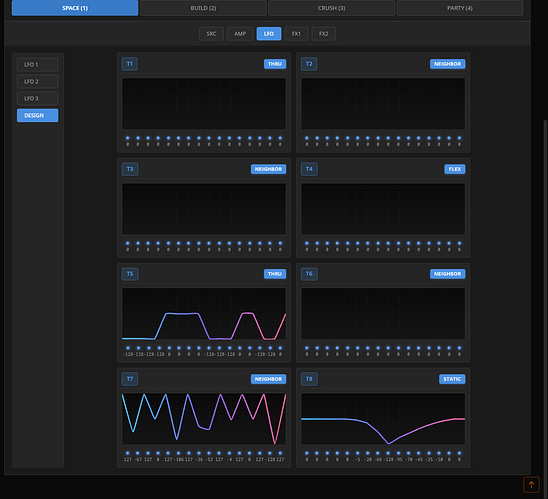Click the last step dot of track T6
This screenshot has height=499, width=548.
coord(459,348)
